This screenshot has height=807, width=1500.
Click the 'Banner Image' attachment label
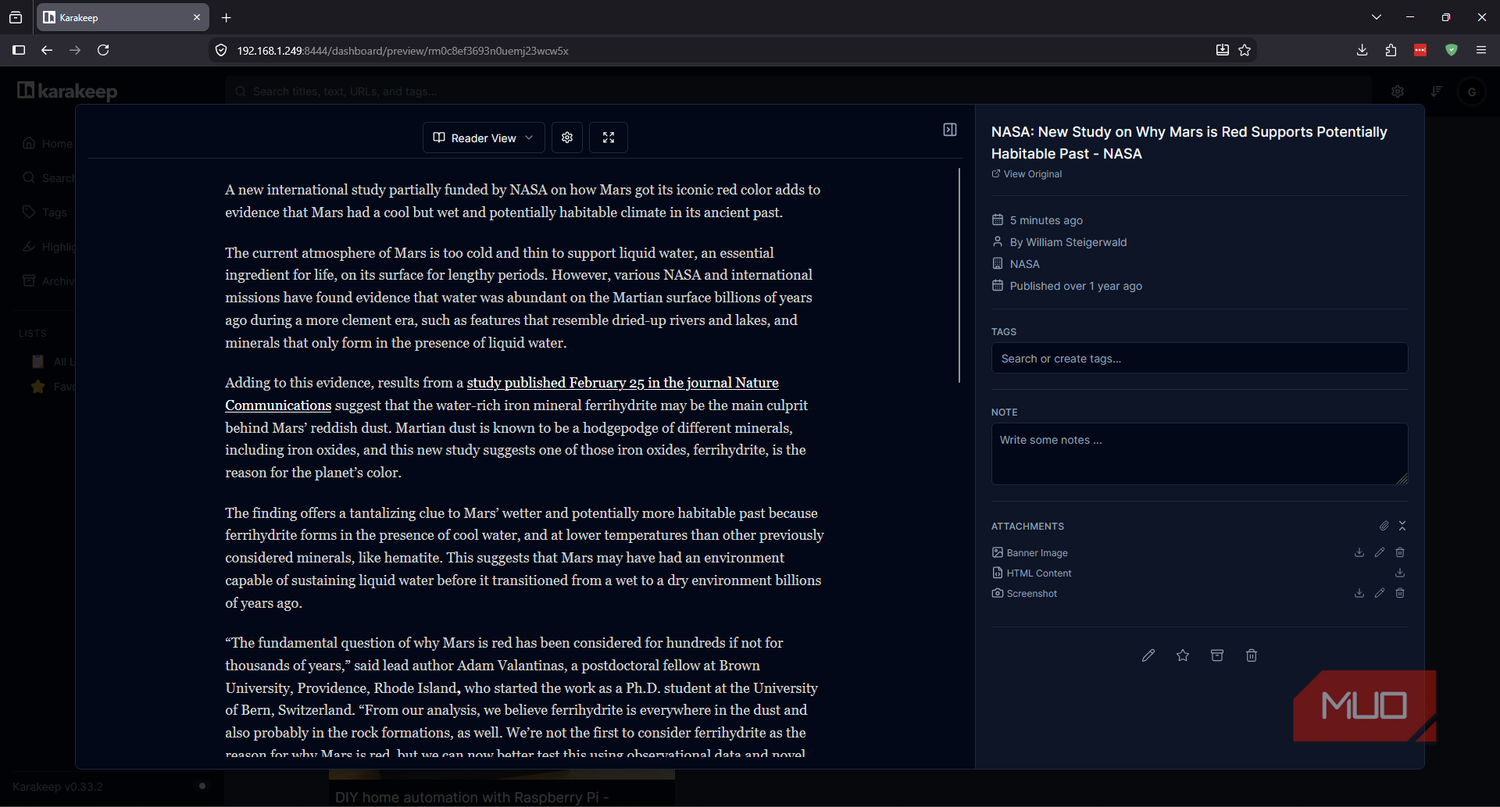1037,553
